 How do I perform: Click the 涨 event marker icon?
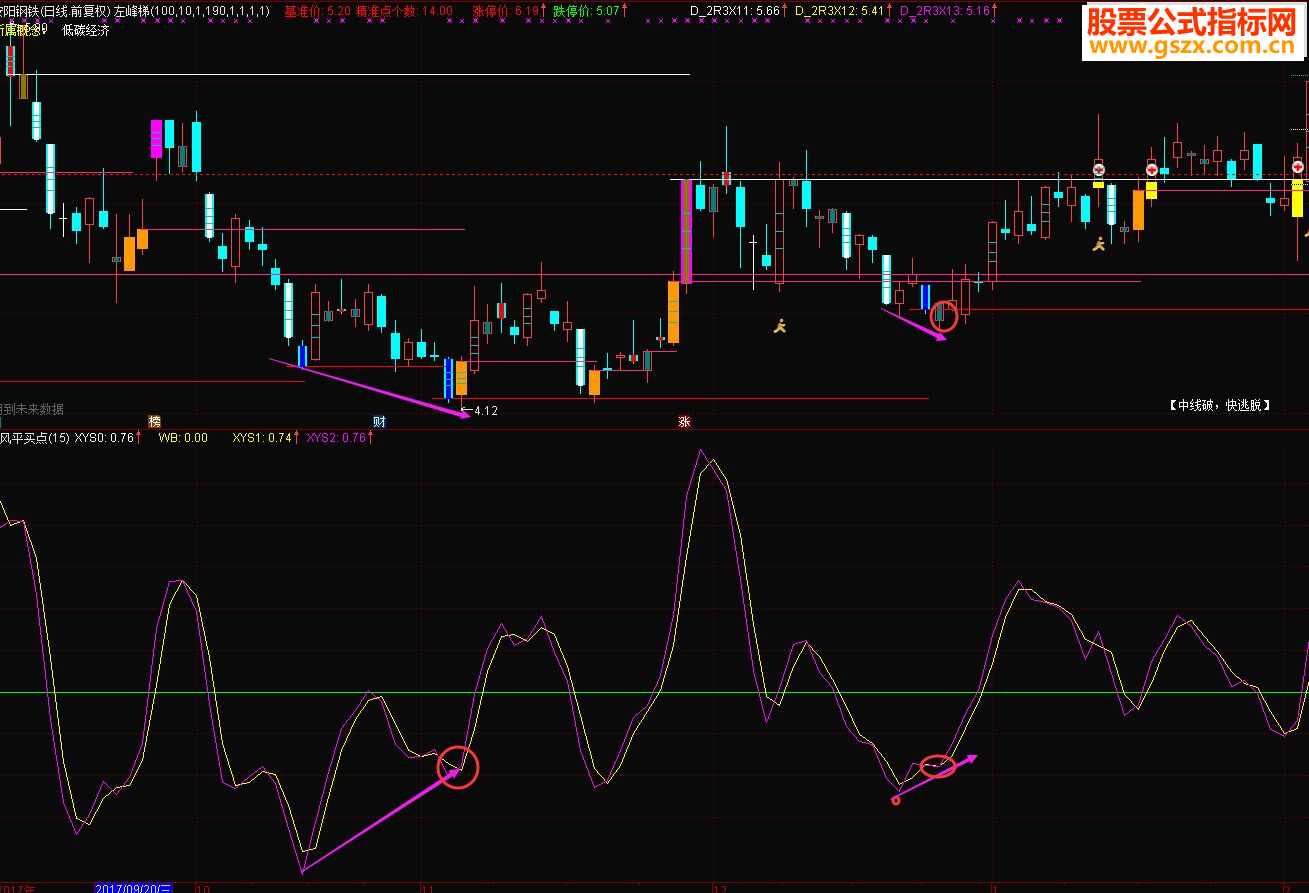(x=684, y=421)
